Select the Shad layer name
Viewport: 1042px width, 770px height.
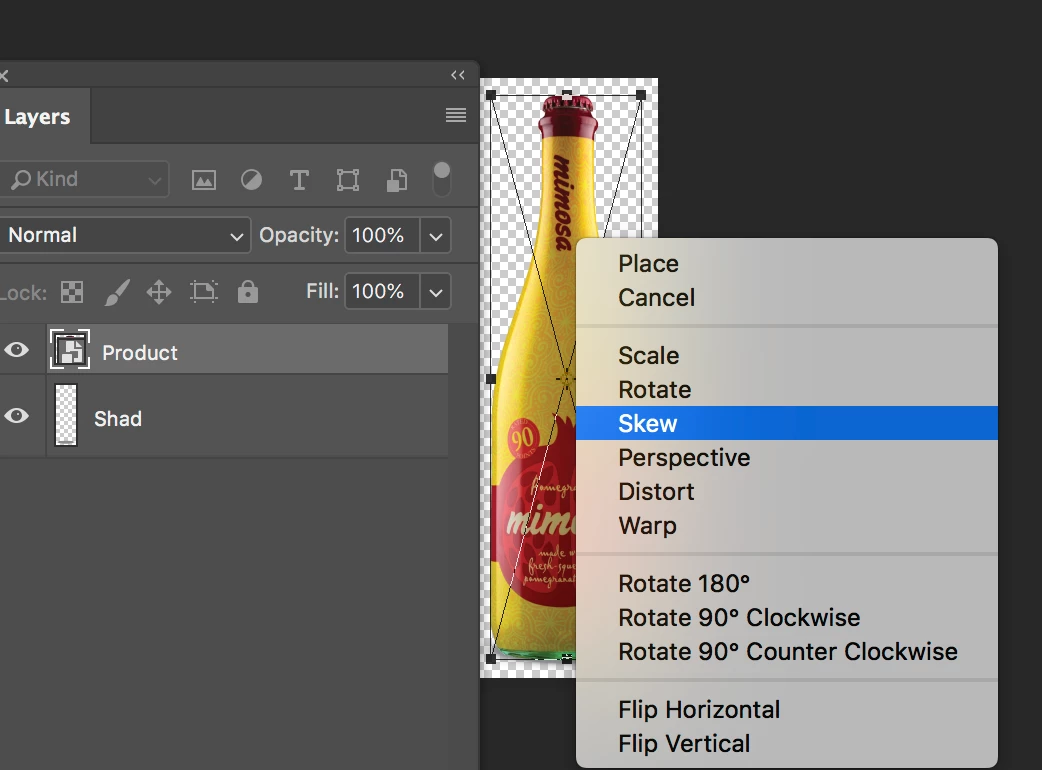118,419
